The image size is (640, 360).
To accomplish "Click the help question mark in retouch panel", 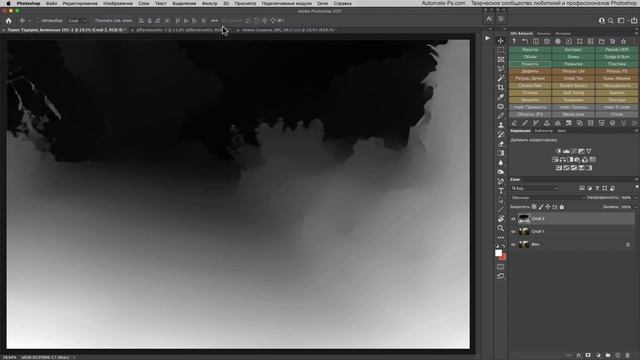I will pyautogui.click(x=514, y=41).
